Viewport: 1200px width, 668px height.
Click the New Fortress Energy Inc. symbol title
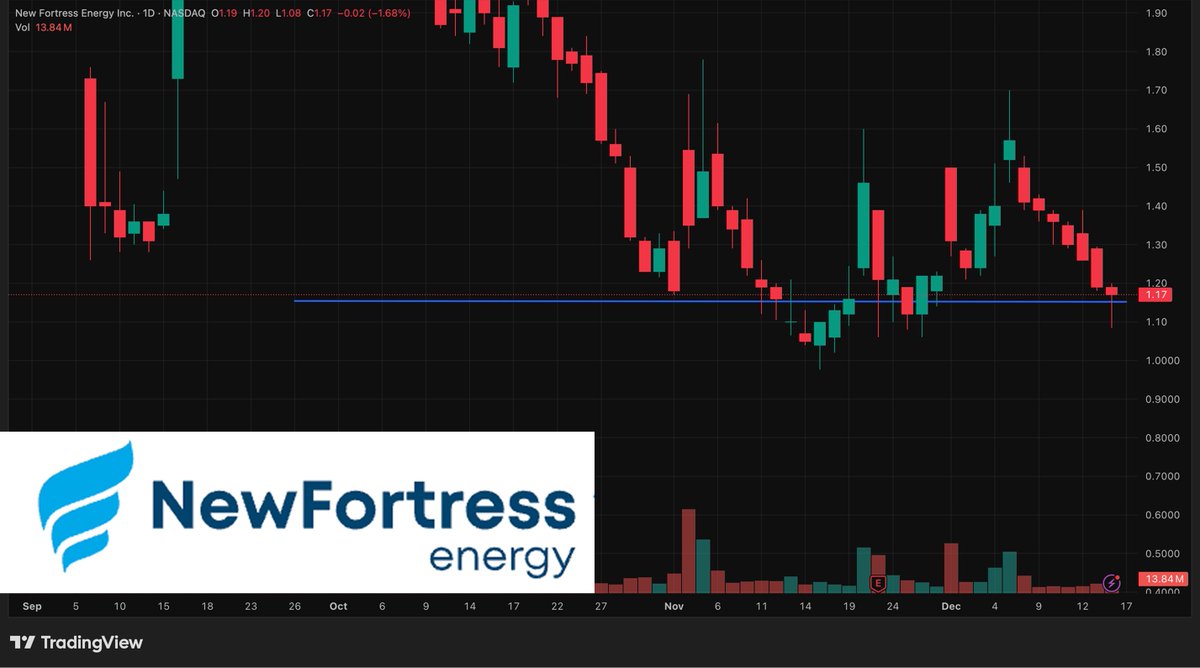coord(72,13)
